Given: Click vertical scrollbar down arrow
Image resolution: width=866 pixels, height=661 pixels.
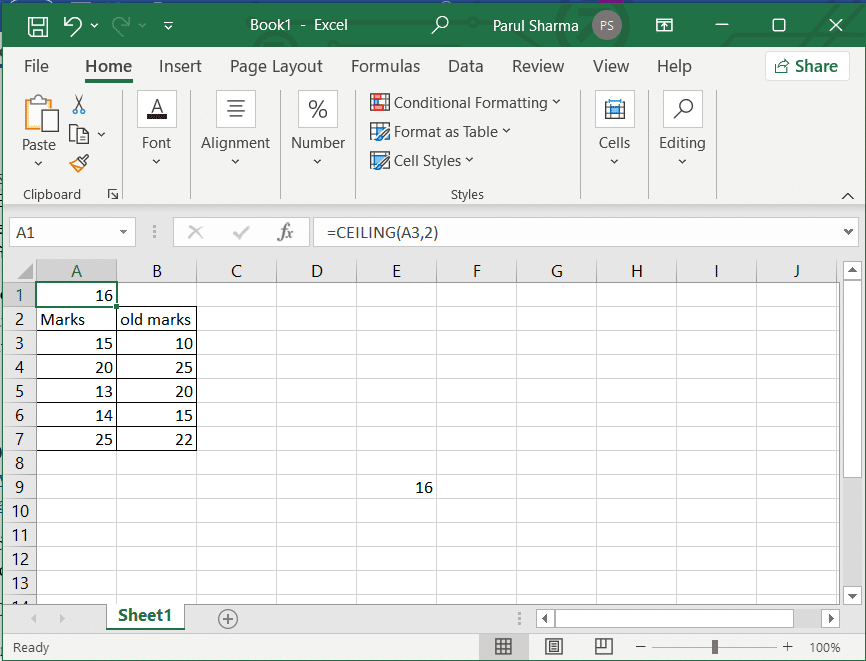Looking at the screenshot, I should point(852,596).
